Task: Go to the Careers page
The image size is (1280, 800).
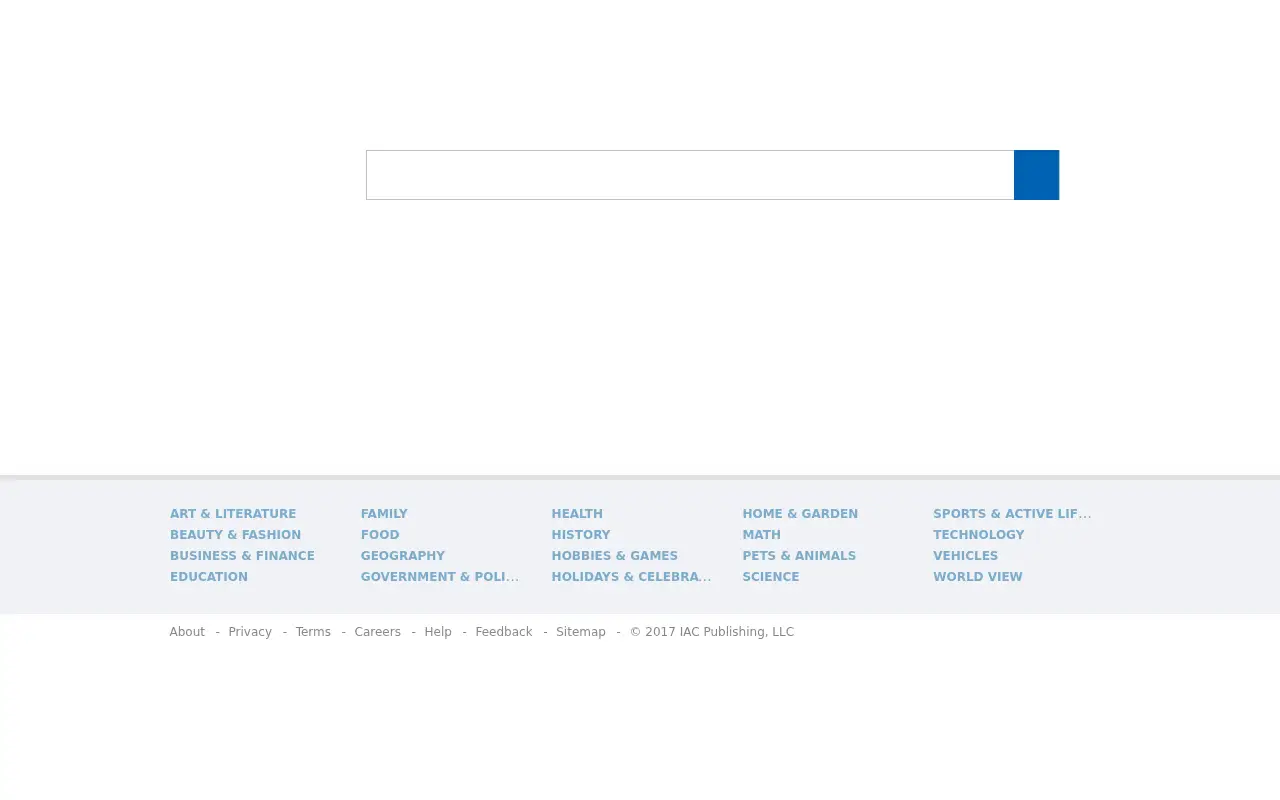Action: [x=378, y=632]
